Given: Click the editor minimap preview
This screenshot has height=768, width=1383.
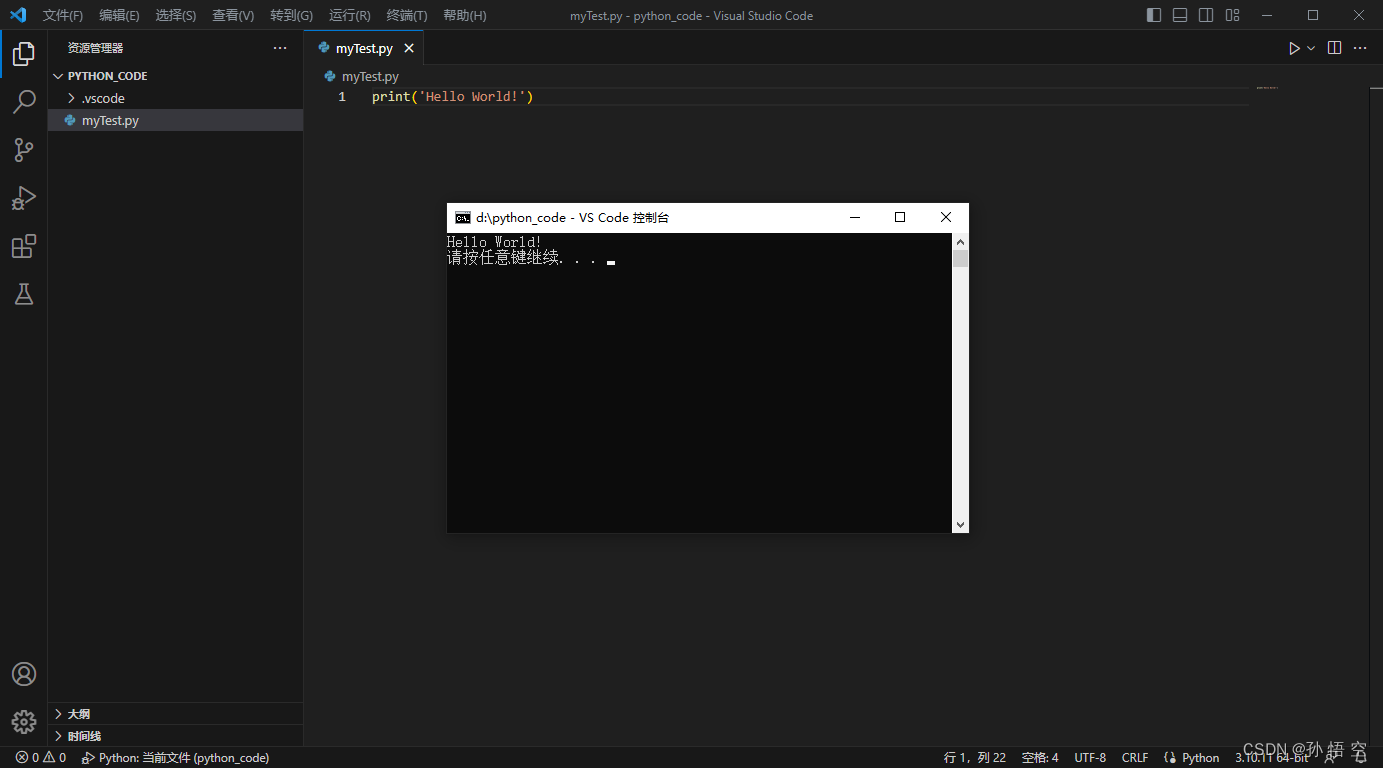Looking at the screenshot, I should pyautogui.click(x=1268, y=88).
